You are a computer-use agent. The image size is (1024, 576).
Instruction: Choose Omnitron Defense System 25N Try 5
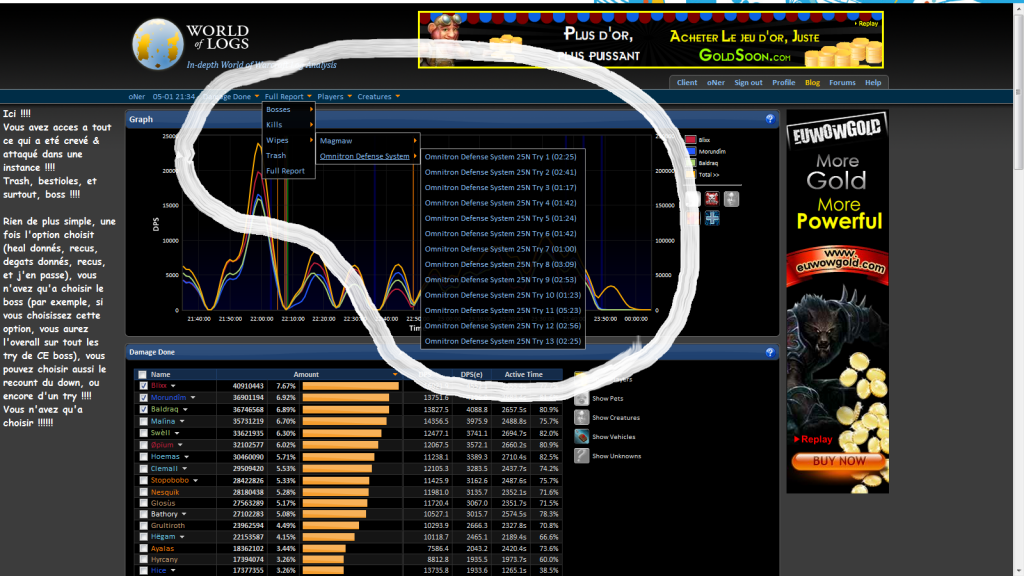point(501,218)
